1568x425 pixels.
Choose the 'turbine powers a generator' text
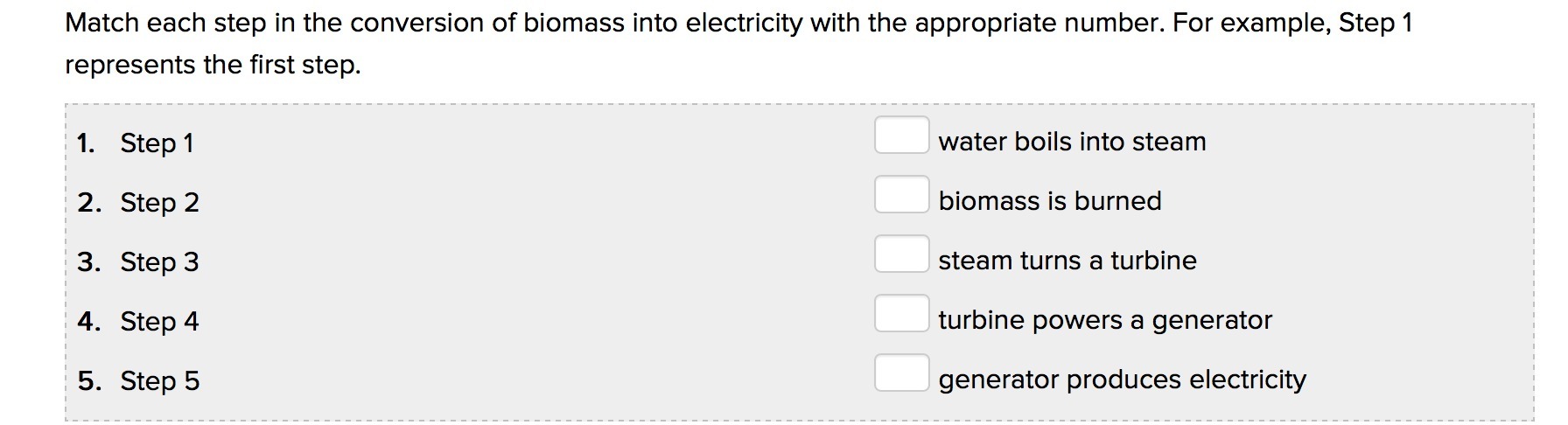click(1105, 320)
